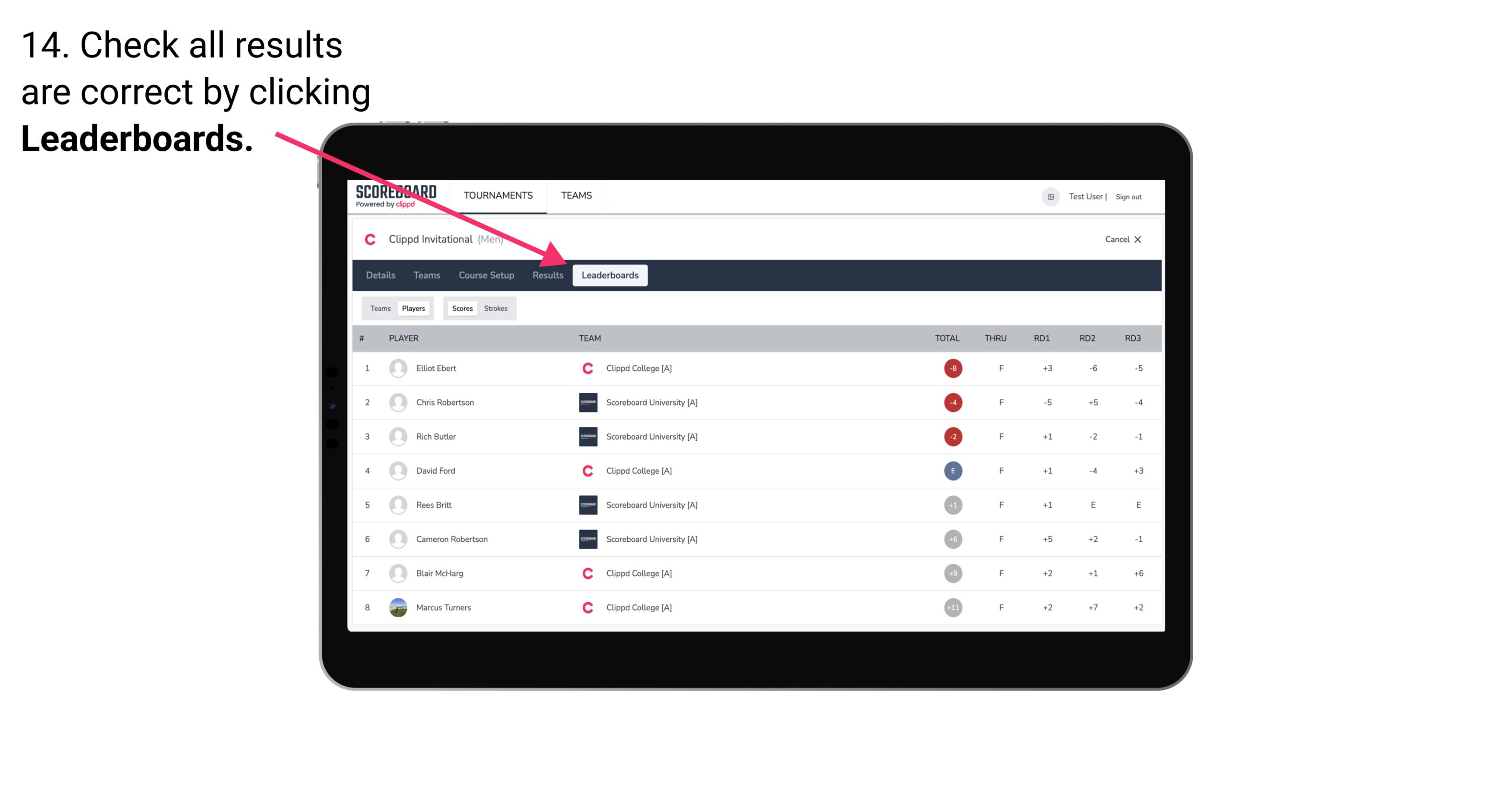The image size is (1510, 812).
Task: Select the Leaderboards navigation tab
Action: (x=610, y=276)
